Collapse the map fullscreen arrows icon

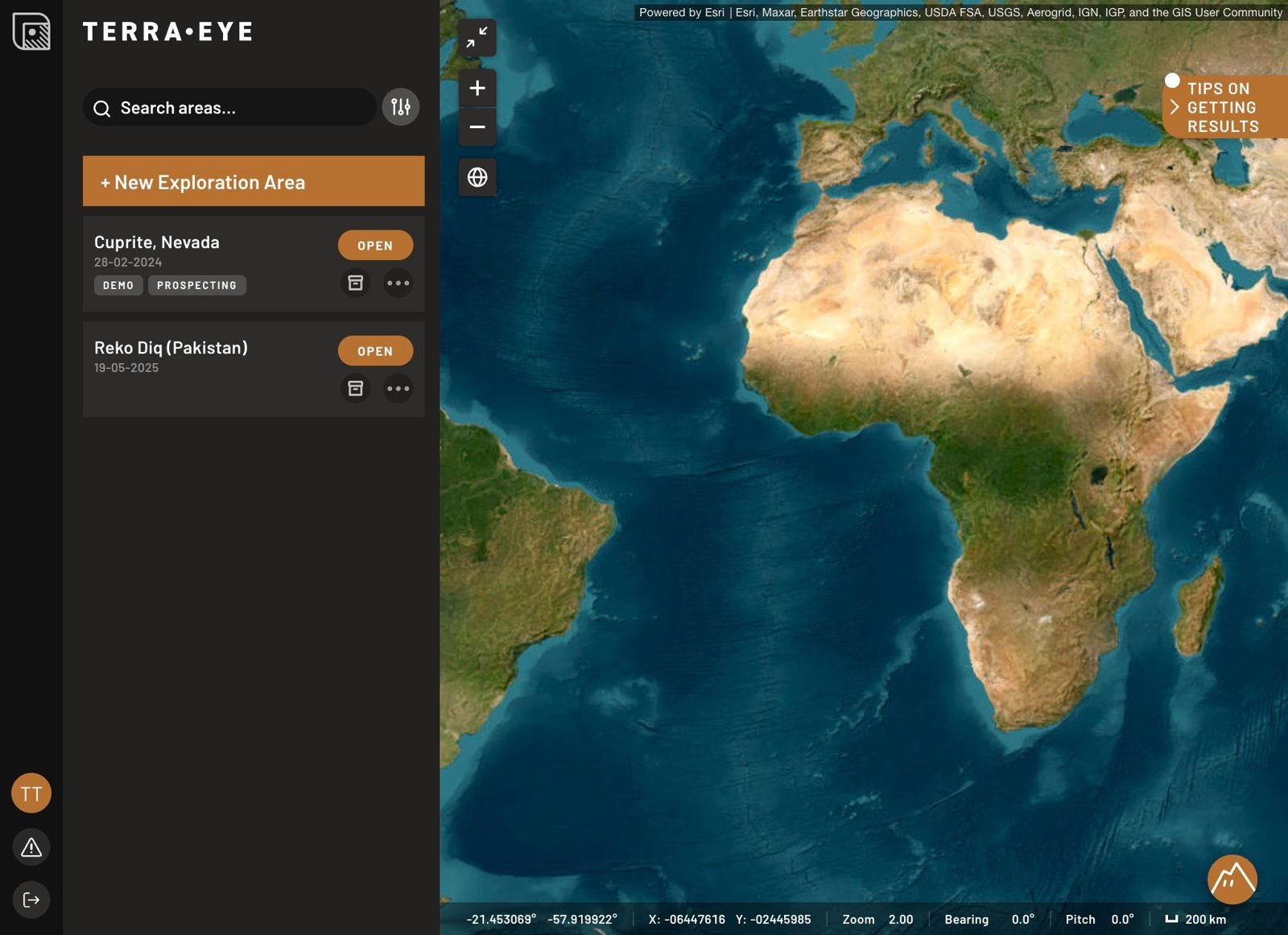477,38
